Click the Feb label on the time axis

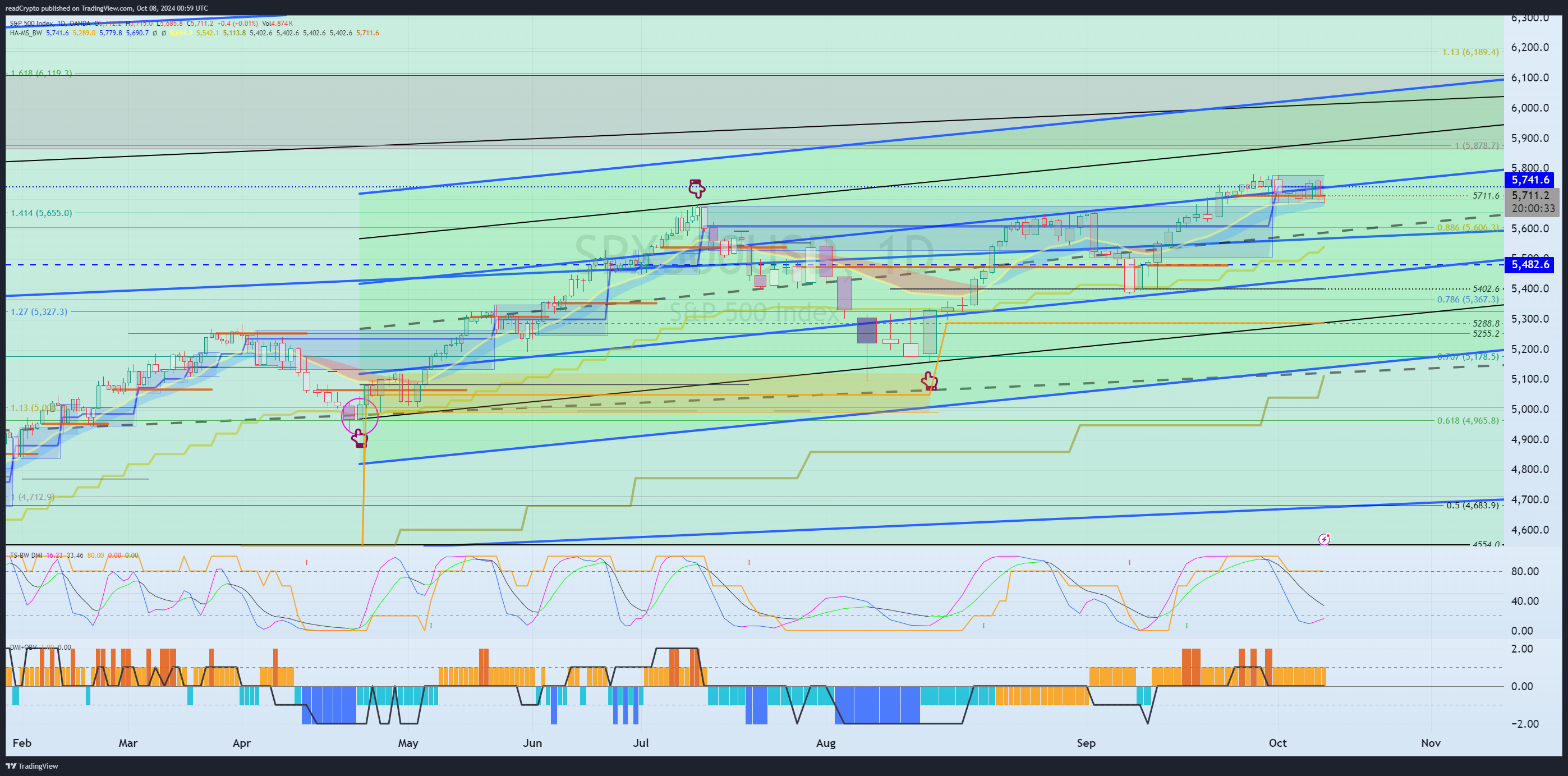click(x=22, y=743)
